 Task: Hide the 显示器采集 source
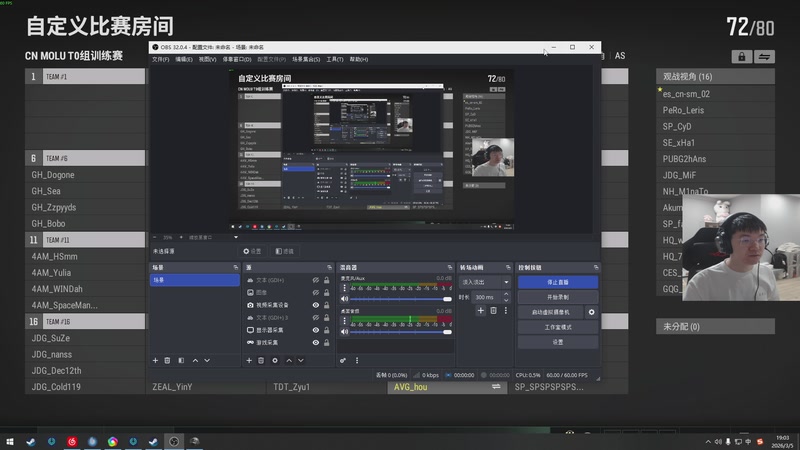316,329
